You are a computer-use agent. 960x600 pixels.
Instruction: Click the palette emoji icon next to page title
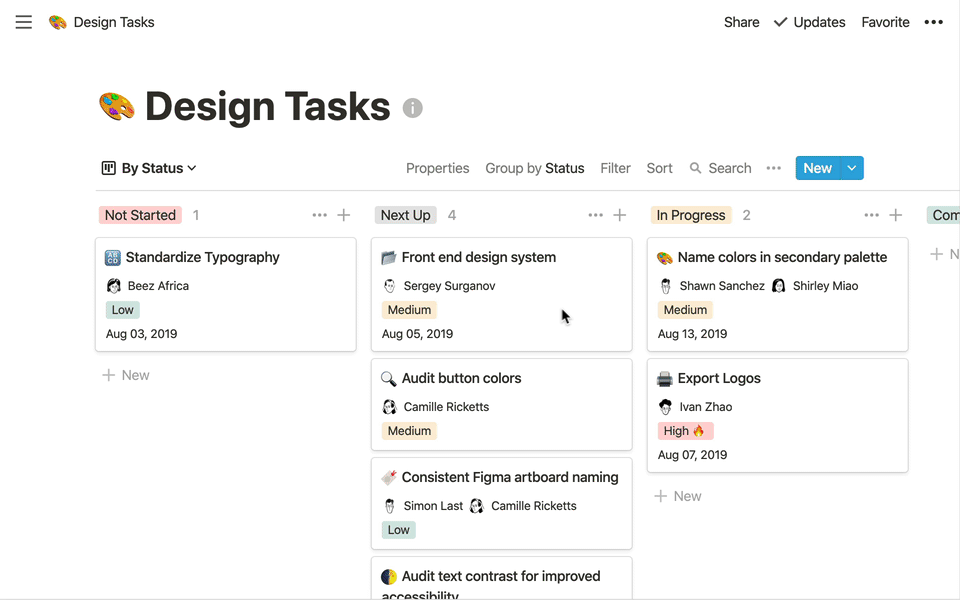[x=117, y=106]
